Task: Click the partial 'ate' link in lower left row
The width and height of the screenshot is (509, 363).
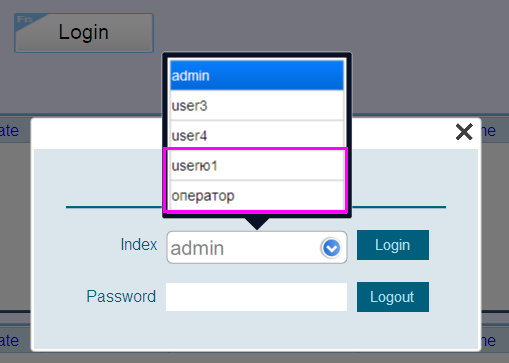Action: (9, 341)
